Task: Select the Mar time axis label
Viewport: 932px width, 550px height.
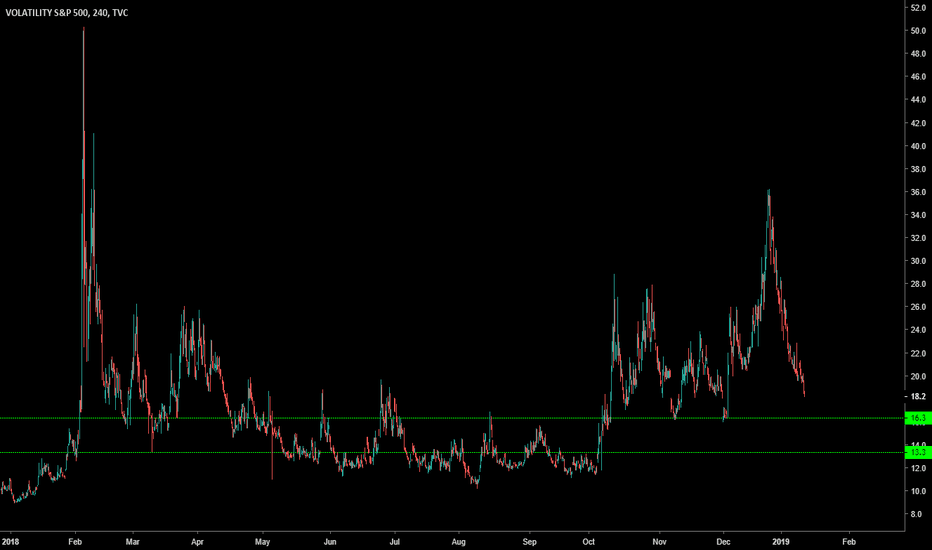Action: pyautogui.click(x=133, y=542)
